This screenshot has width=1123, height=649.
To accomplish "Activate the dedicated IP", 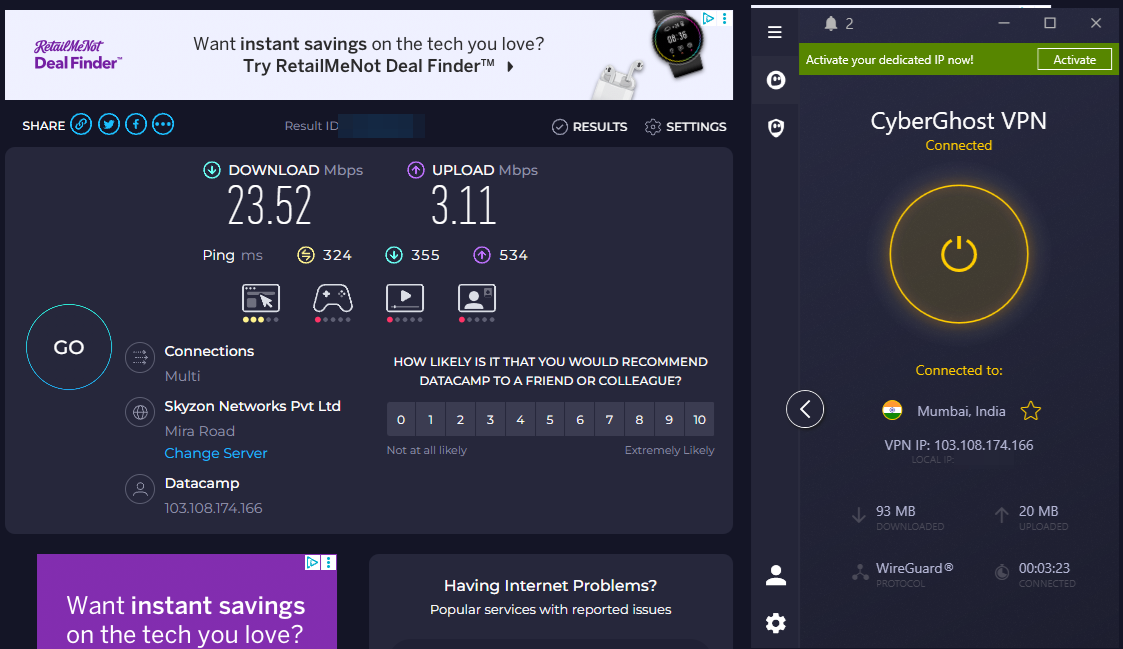I will click(x=1074, y=59).
